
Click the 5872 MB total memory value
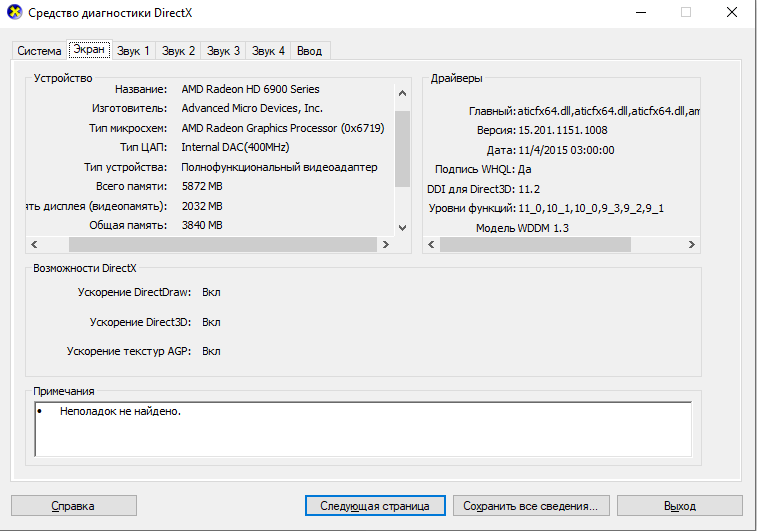point(202,186)
